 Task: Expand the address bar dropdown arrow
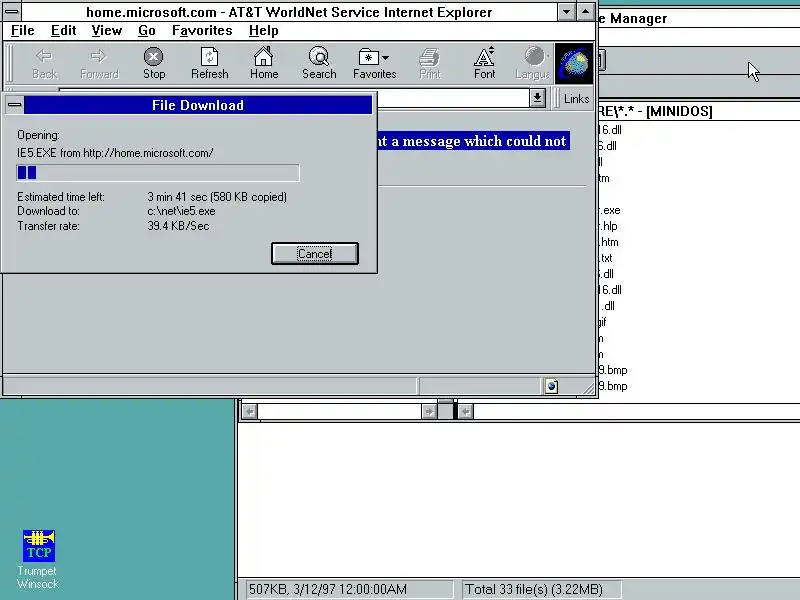tap(537, 98)
